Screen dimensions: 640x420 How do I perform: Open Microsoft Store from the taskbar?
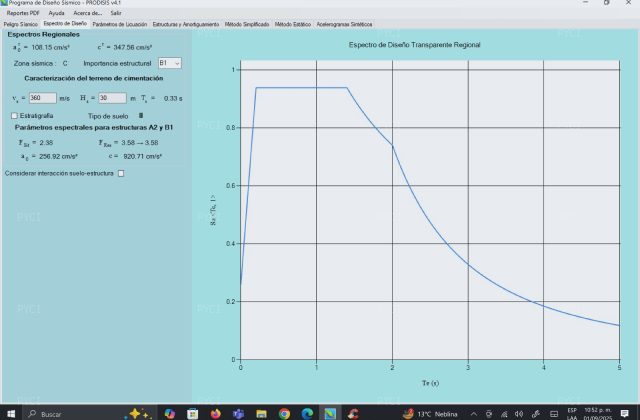(192, 413)
